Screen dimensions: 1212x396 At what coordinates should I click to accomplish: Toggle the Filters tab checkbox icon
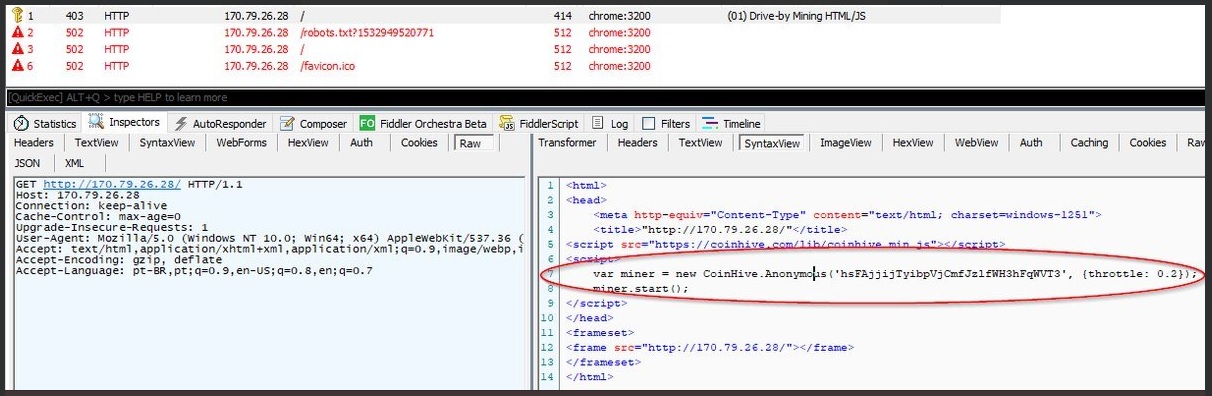648,124
